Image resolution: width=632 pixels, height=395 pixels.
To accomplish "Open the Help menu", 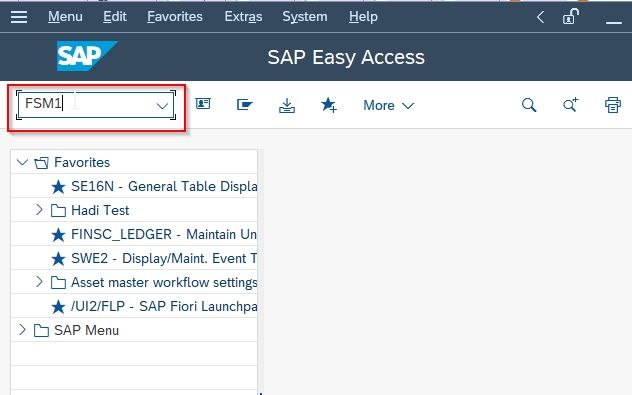I will (363, 17).
